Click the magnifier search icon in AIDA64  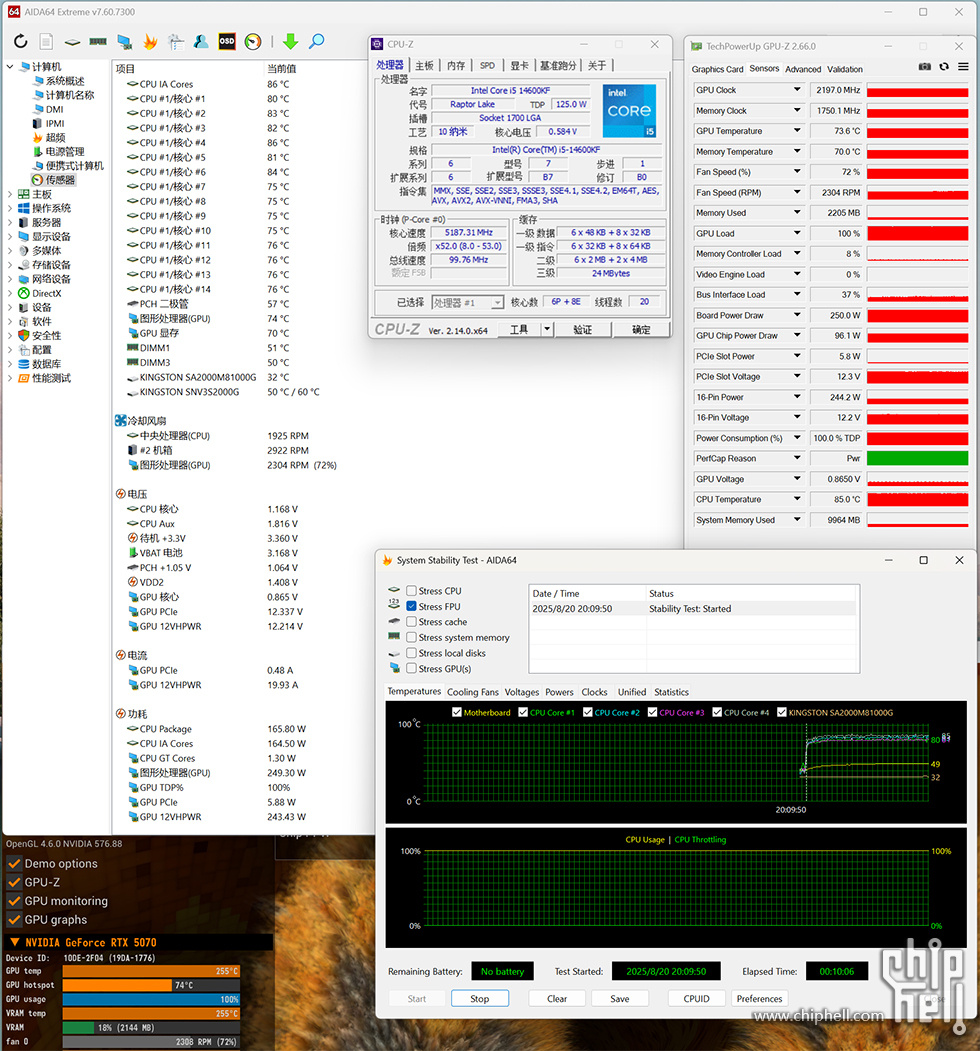316,42
